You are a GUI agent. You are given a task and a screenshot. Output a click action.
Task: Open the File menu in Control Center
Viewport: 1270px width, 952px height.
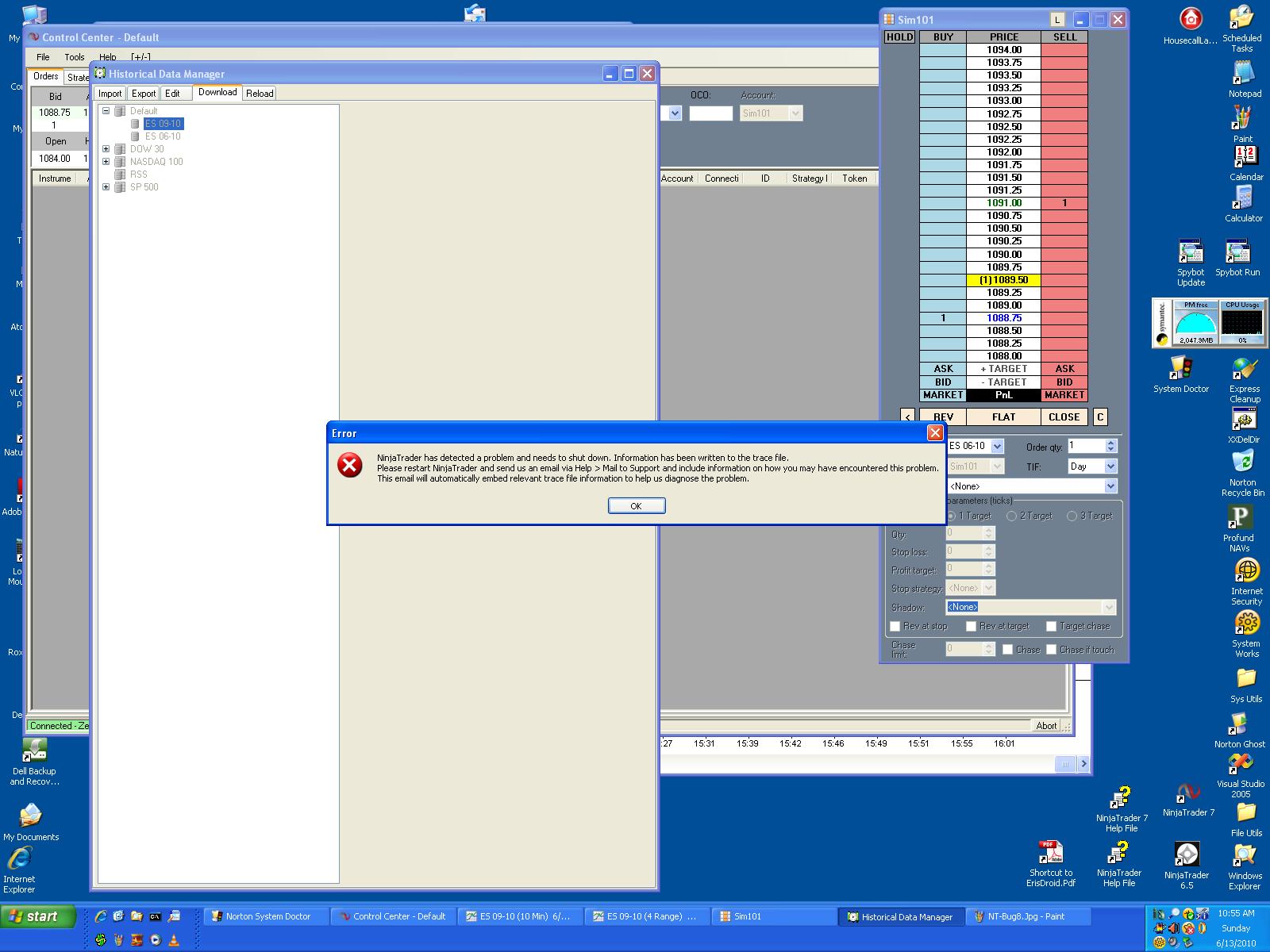coord(43,57)
